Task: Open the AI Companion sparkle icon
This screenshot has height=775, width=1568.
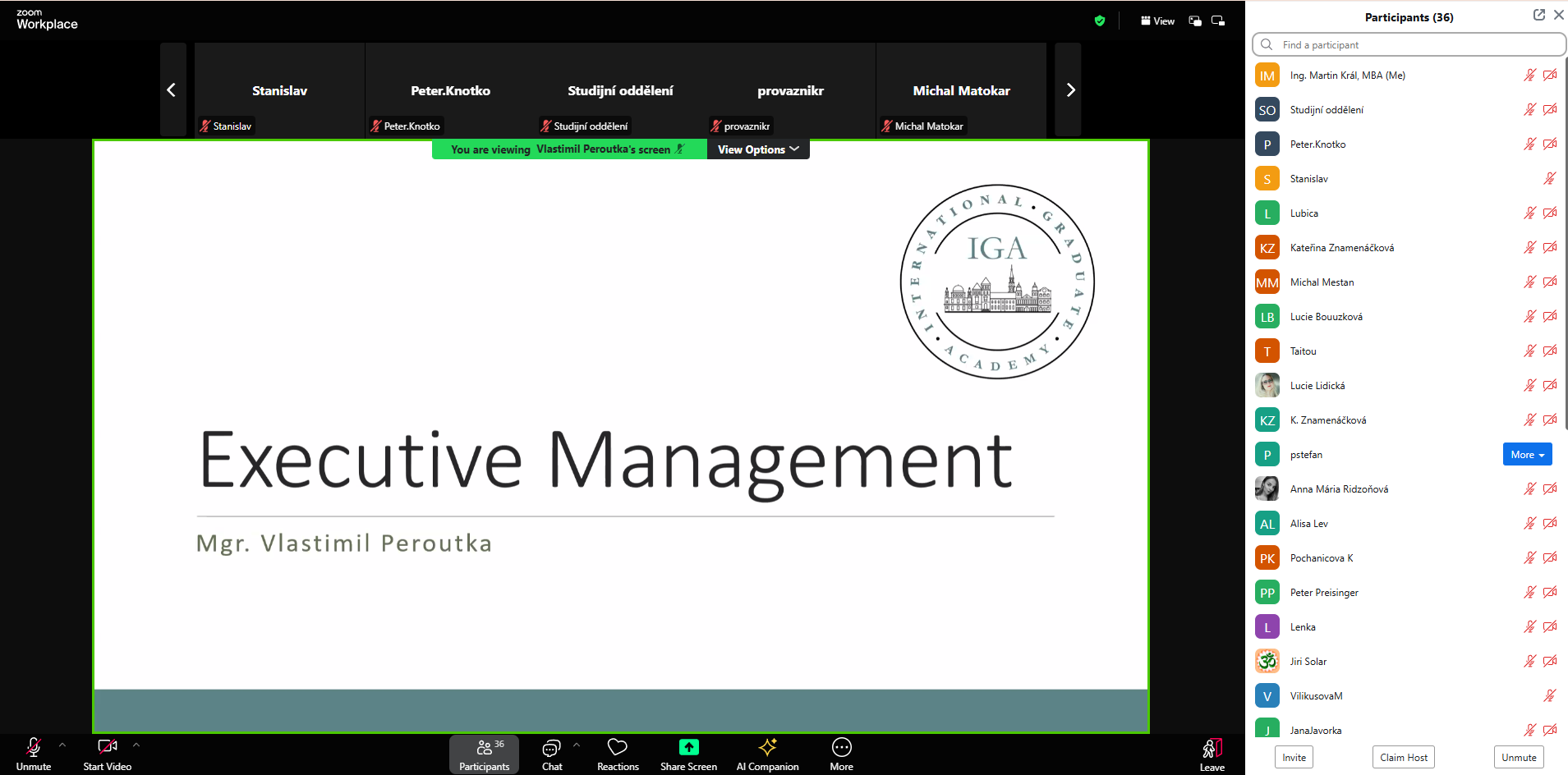Action: click(767, 747)
